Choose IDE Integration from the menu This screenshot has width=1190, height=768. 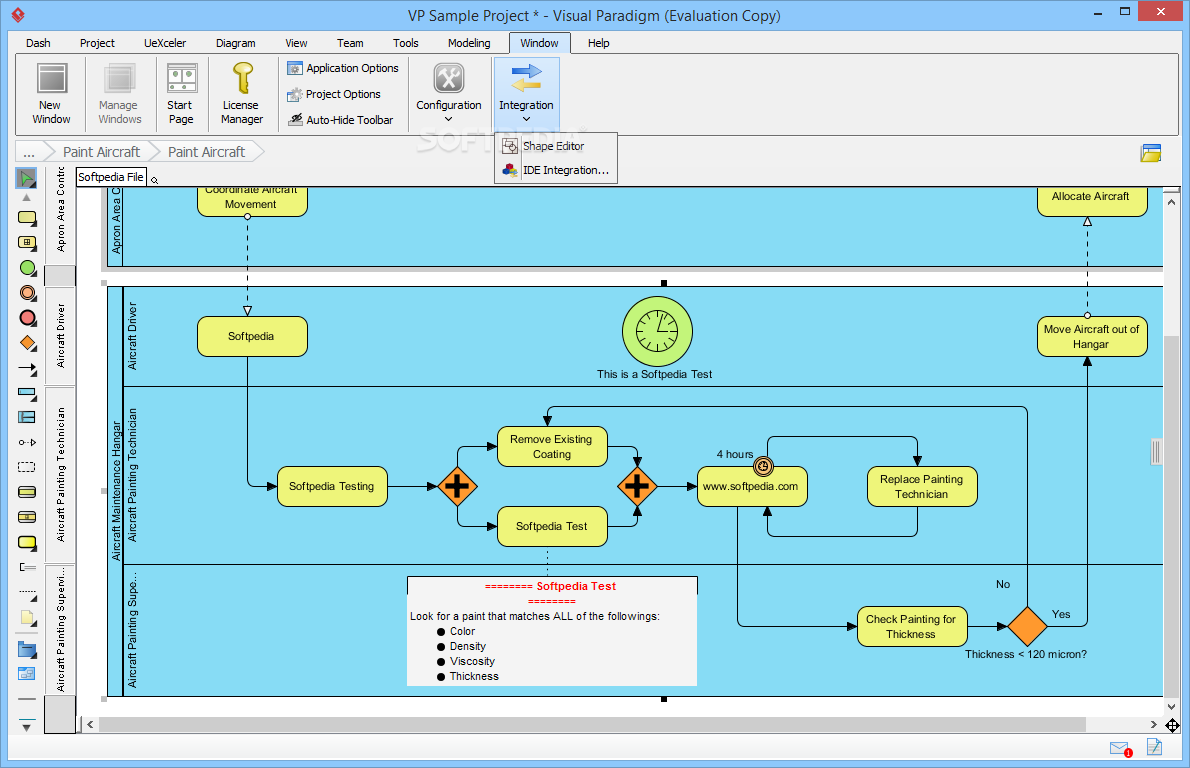click(555, 170)
